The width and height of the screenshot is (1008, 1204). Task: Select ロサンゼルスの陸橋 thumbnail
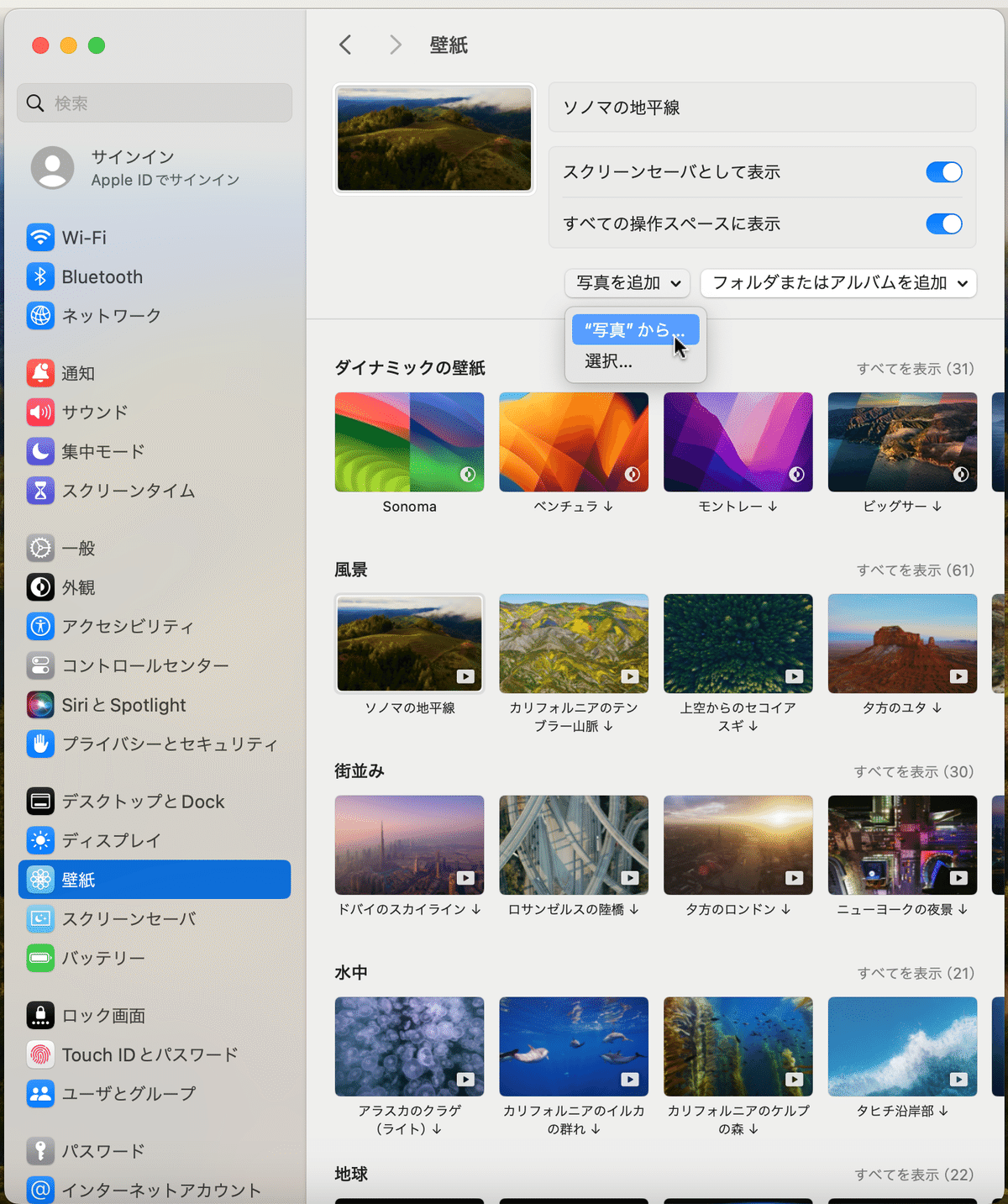[x=574, y=845]
